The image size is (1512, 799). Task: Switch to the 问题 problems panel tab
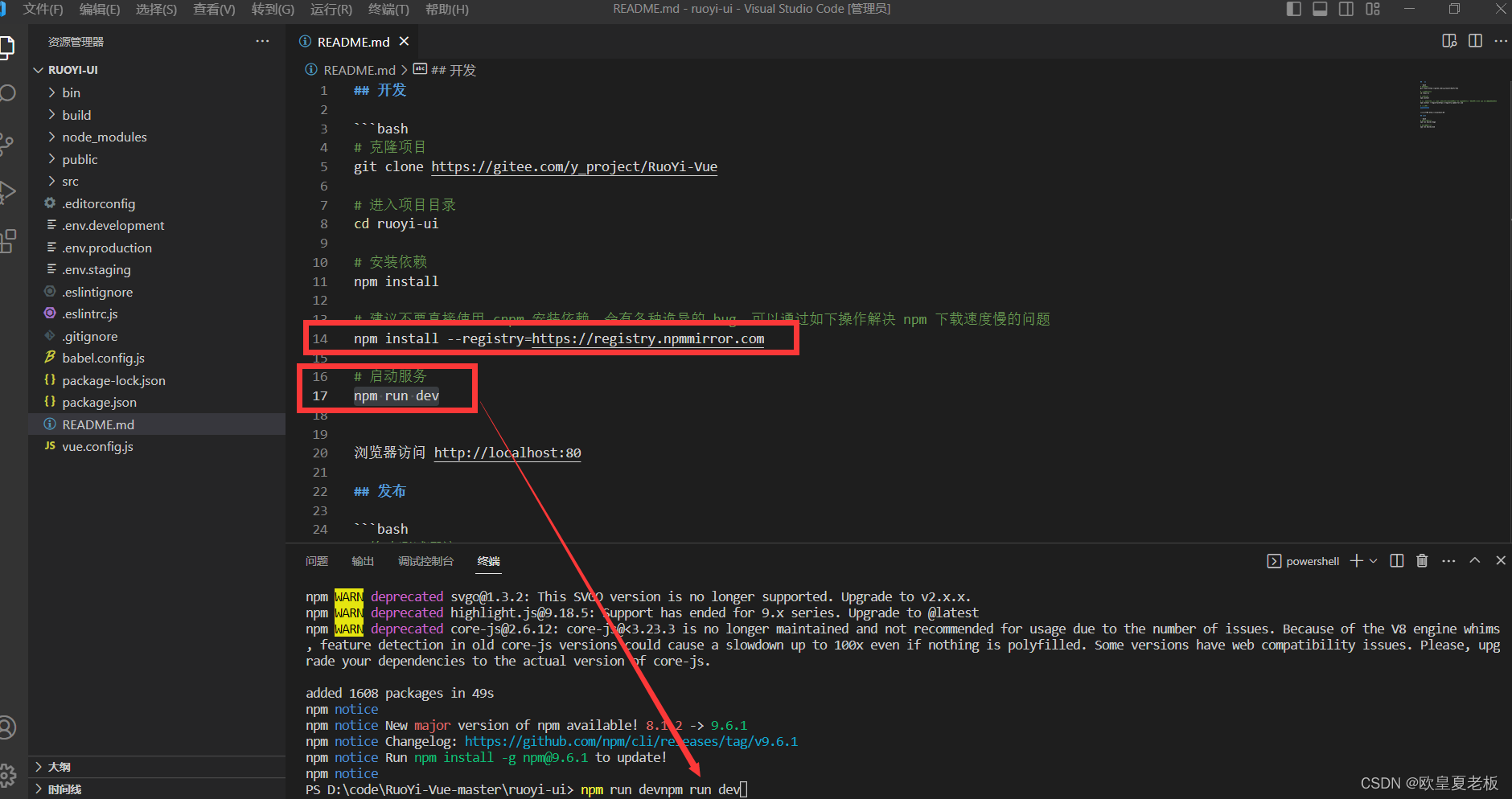click(317, 561)
